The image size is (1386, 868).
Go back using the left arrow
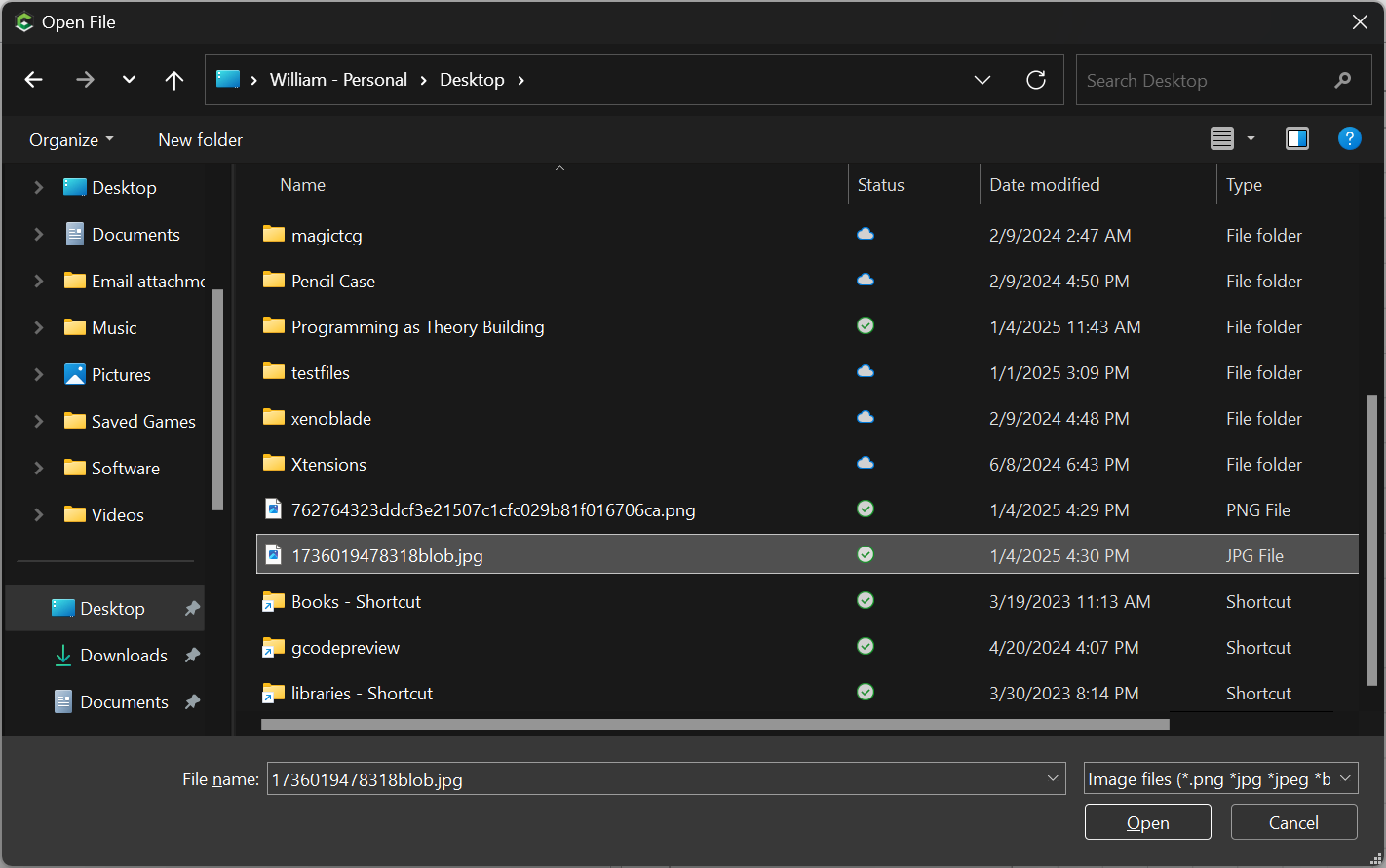(x=34, y=80)
